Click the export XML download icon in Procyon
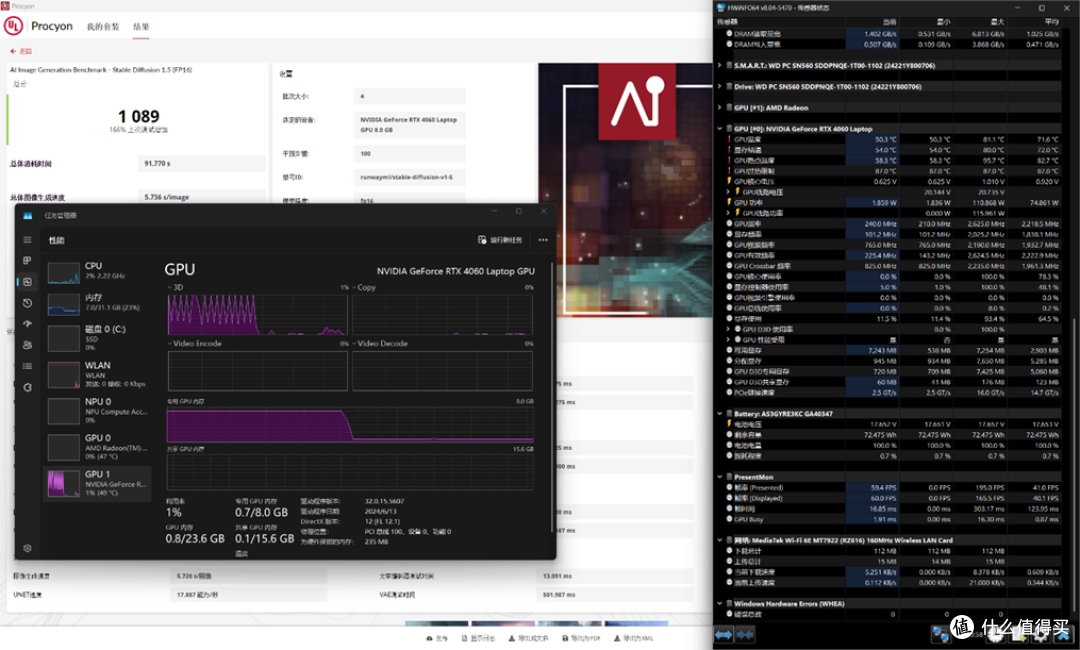 (x=617, y=638)
